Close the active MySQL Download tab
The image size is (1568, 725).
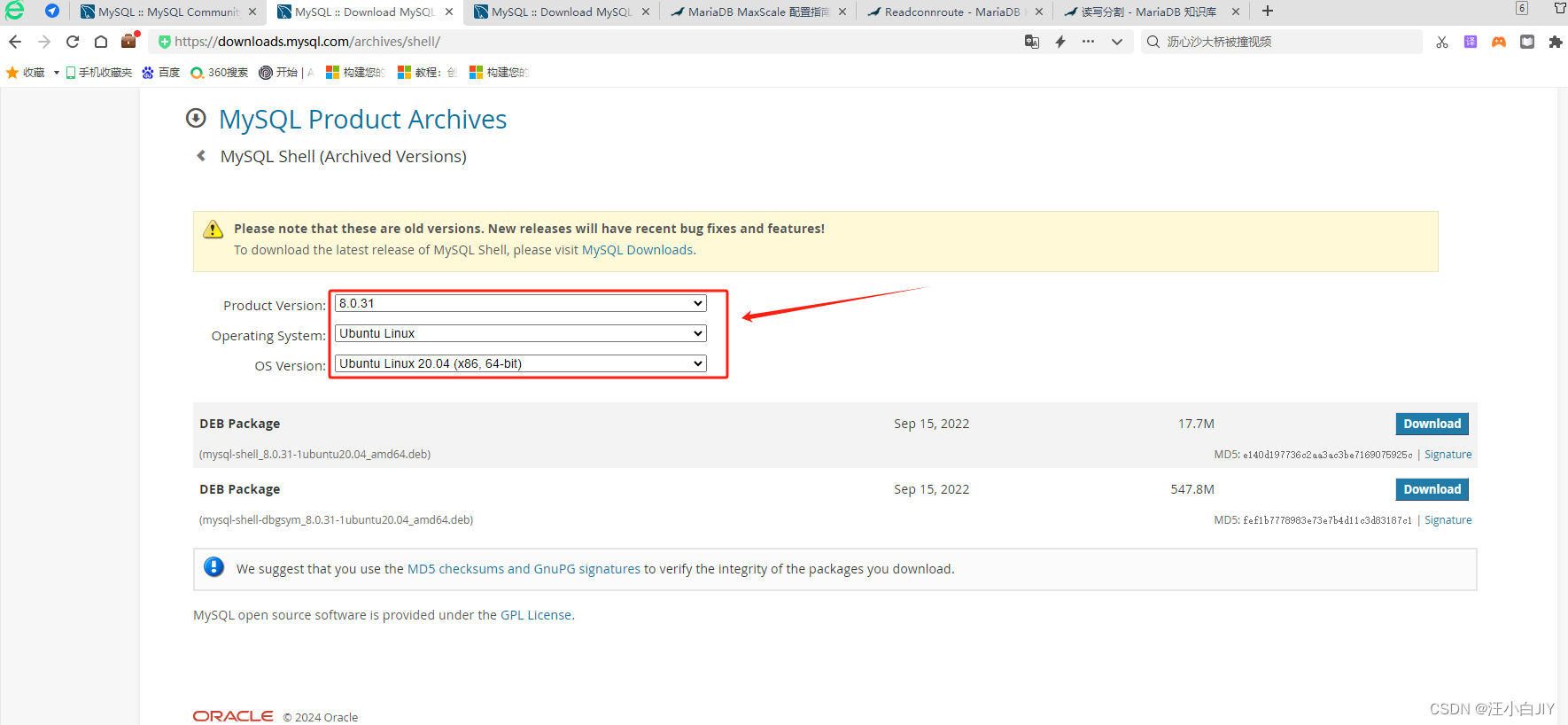click(x=449, y=12)
